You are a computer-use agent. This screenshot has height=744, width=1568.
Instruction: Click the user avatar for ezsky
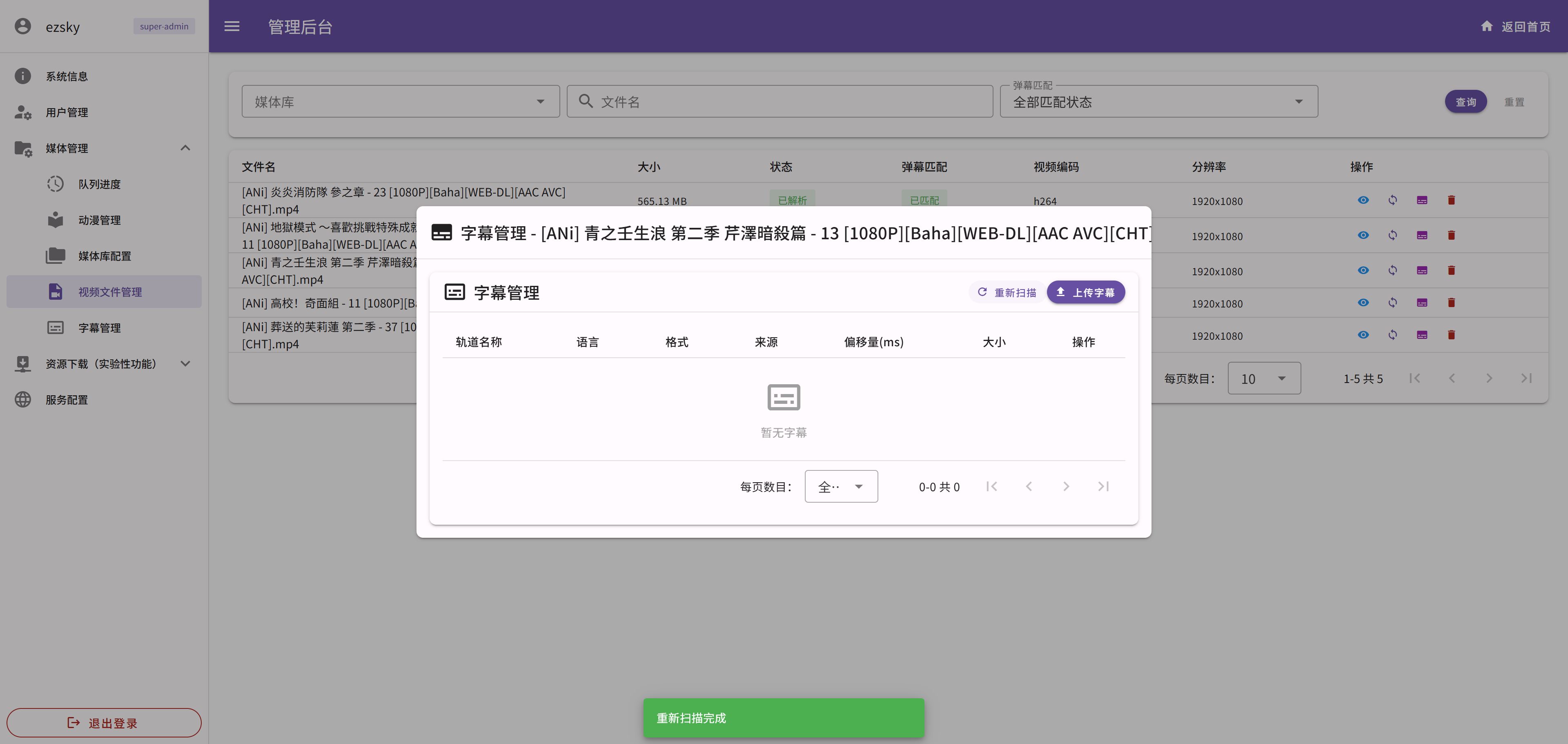click(x=22, y=26)
